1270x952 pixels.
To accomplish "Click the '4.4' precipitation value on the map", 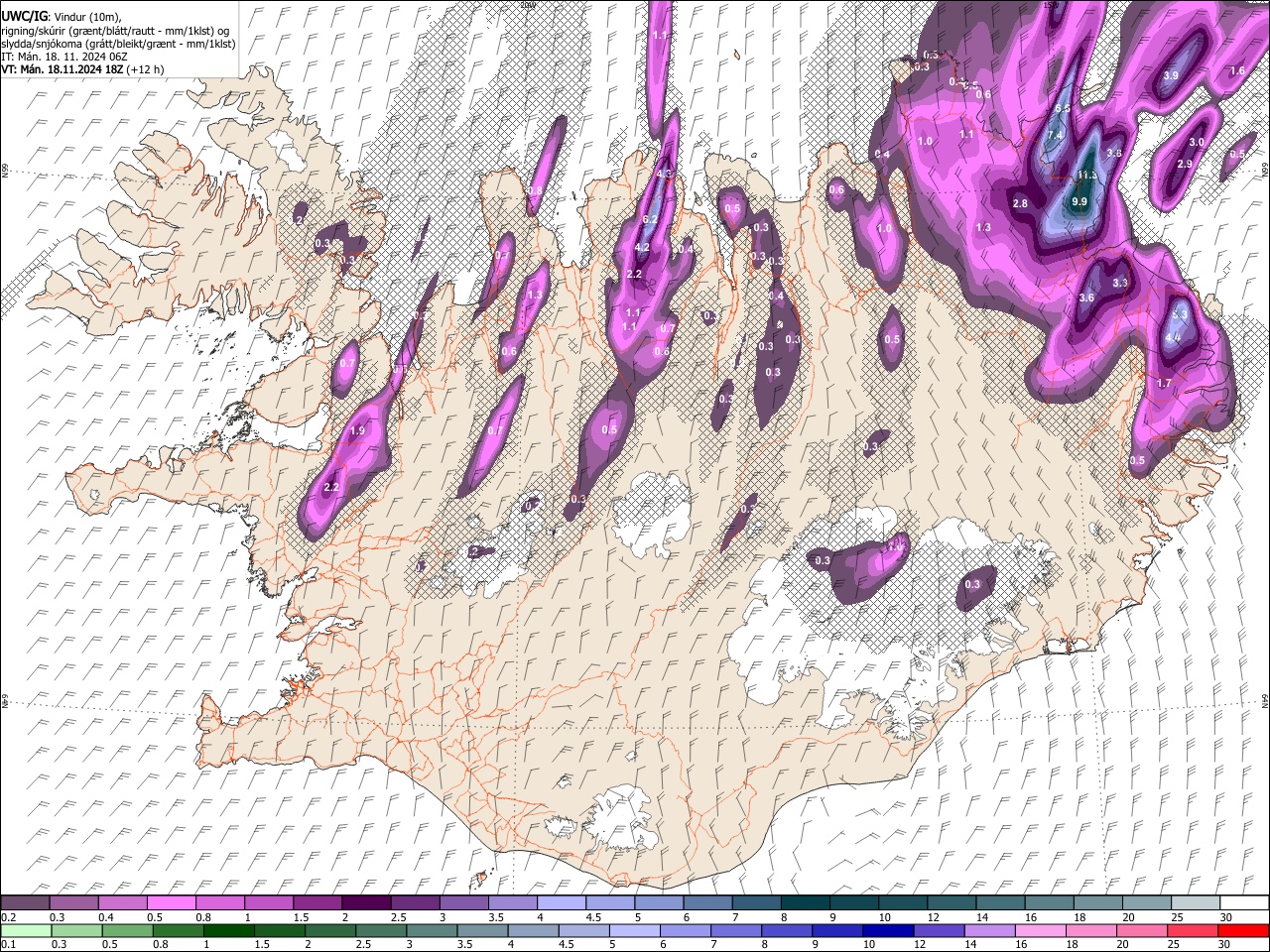I will [x=1173, y=337].
